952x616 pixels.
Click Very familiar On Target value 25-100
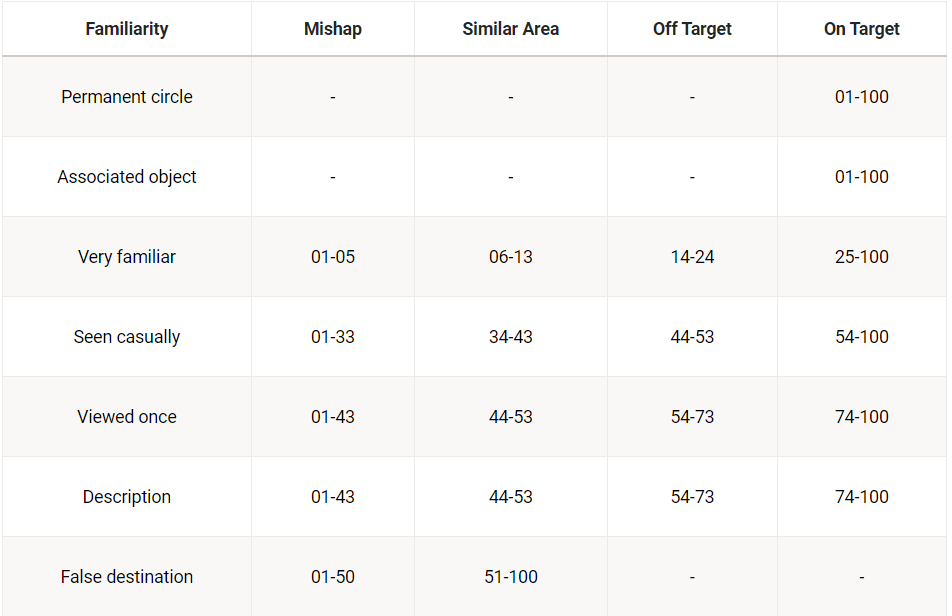pos(862,257)
